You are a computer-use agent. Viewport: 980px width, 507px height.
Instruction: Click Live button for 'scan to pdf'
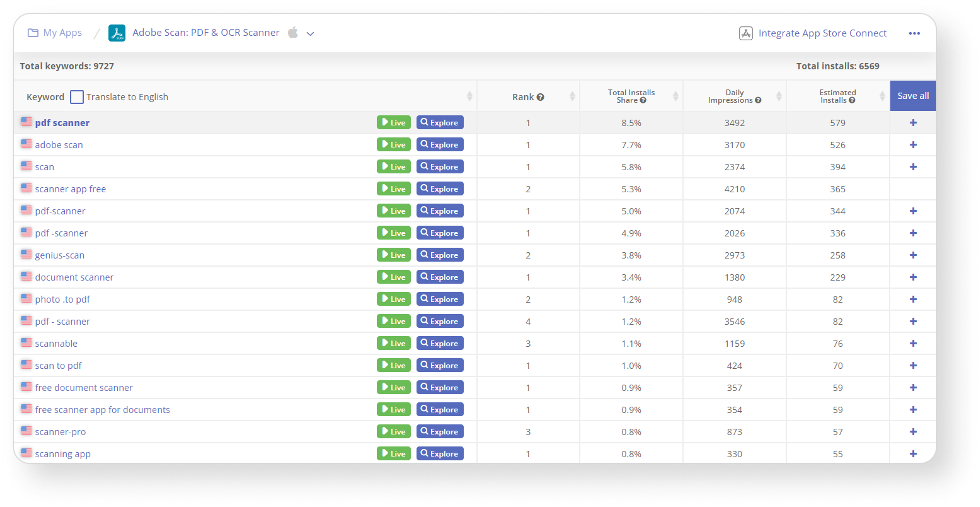[x=394, y=365]
